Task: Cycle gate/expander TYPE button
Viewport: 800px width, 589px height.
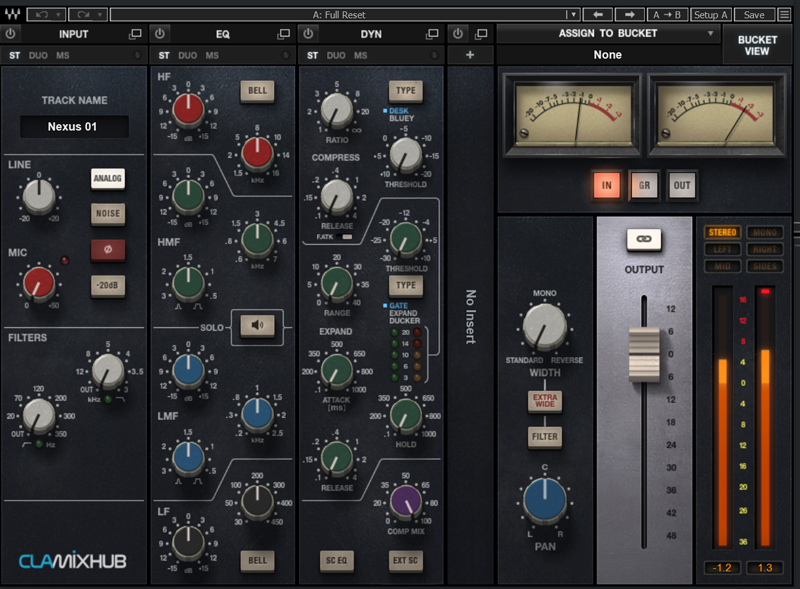Action: [406, 286]
